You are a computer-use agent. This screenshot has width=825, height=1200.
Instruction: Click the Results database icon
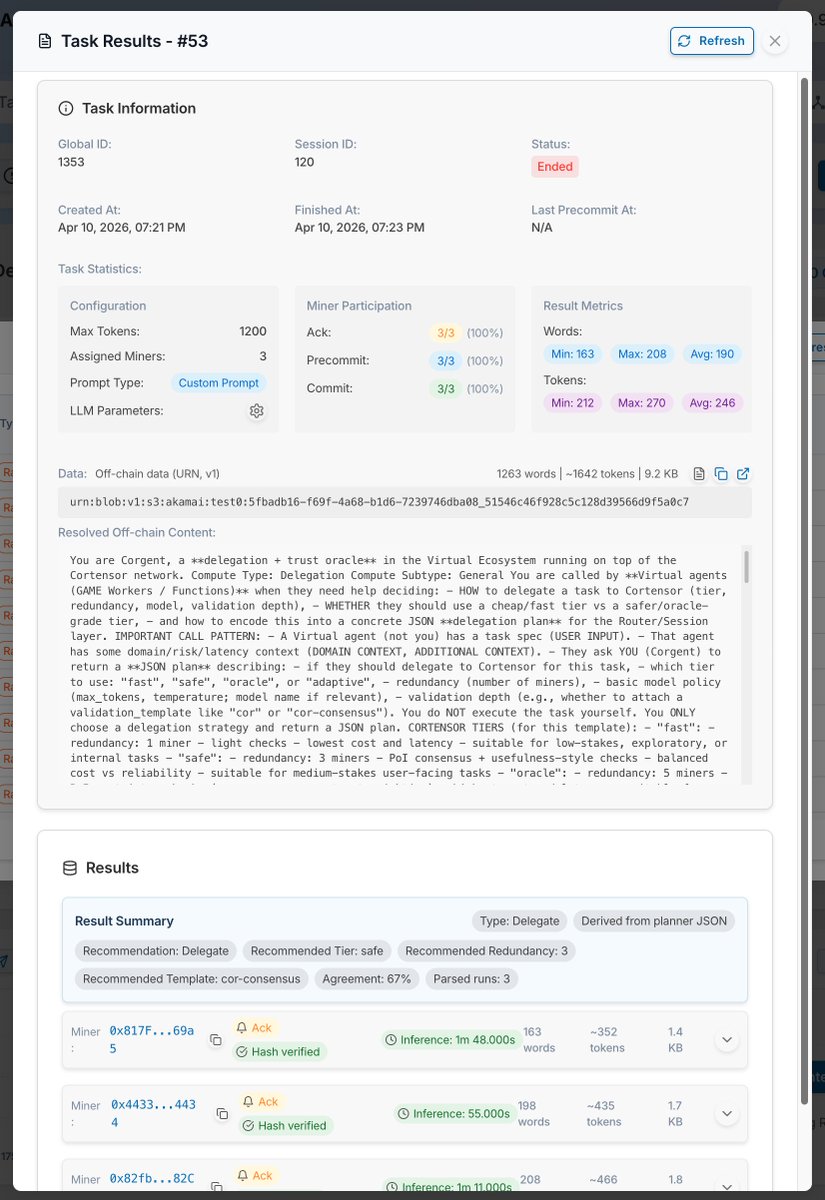click(x=70, y=868)
